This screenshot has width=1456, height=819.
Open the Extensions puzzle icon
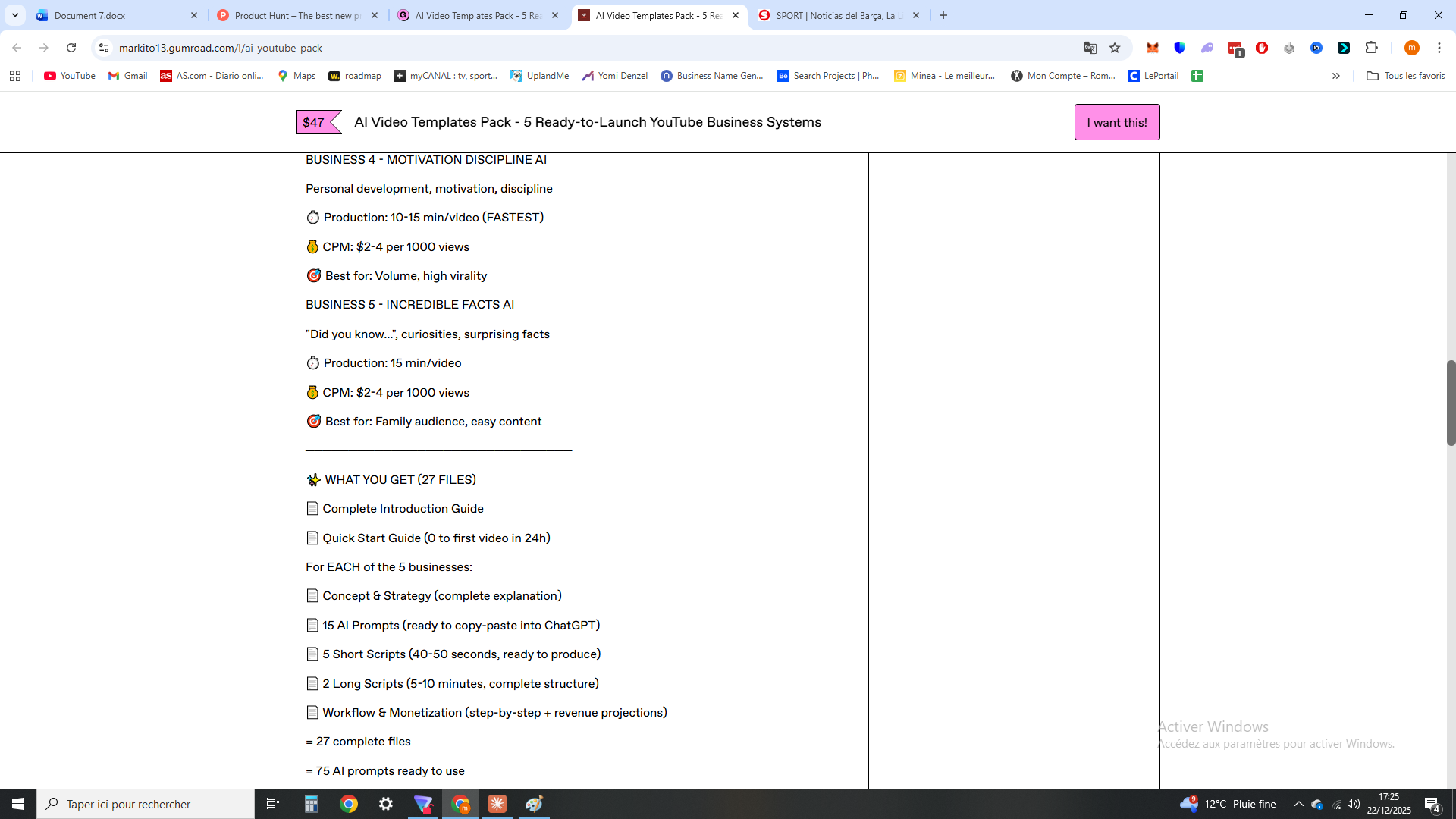(x=1371, y=48)
